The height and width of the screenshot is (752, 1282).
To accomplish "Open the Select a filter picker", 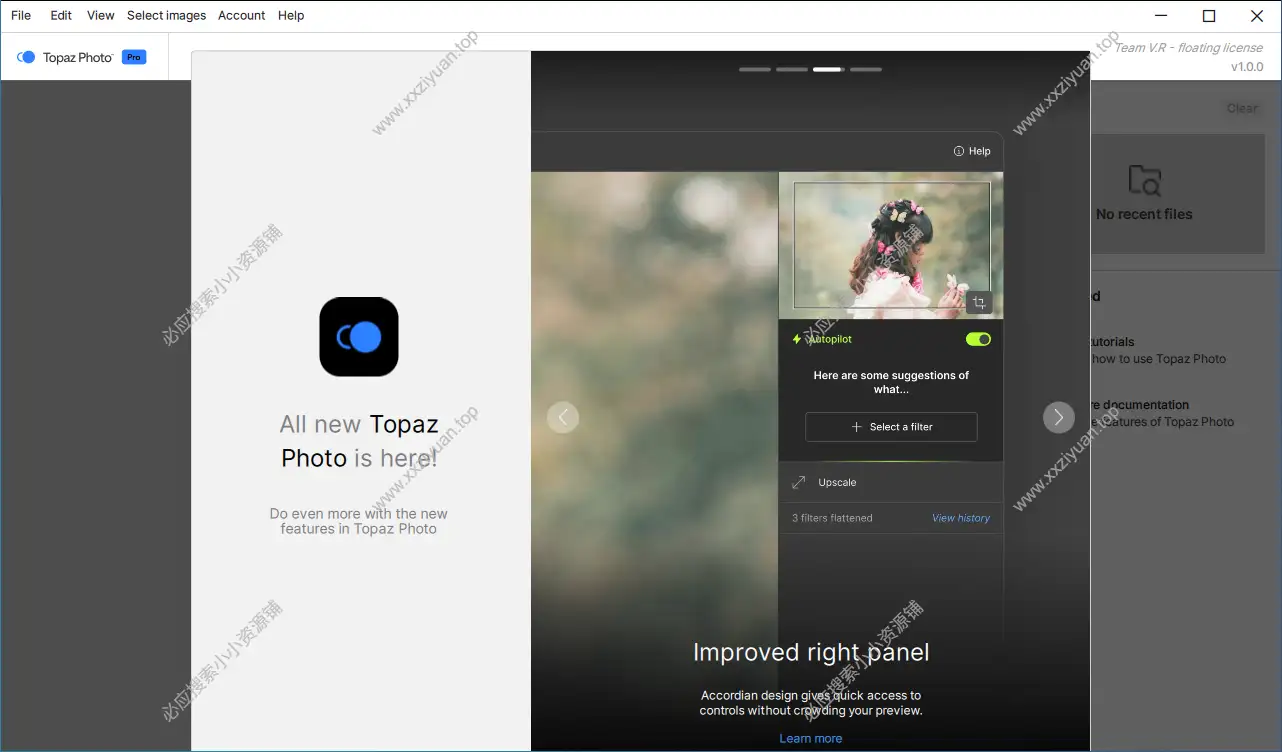I will pyautogui.click(x=890, y=427).
